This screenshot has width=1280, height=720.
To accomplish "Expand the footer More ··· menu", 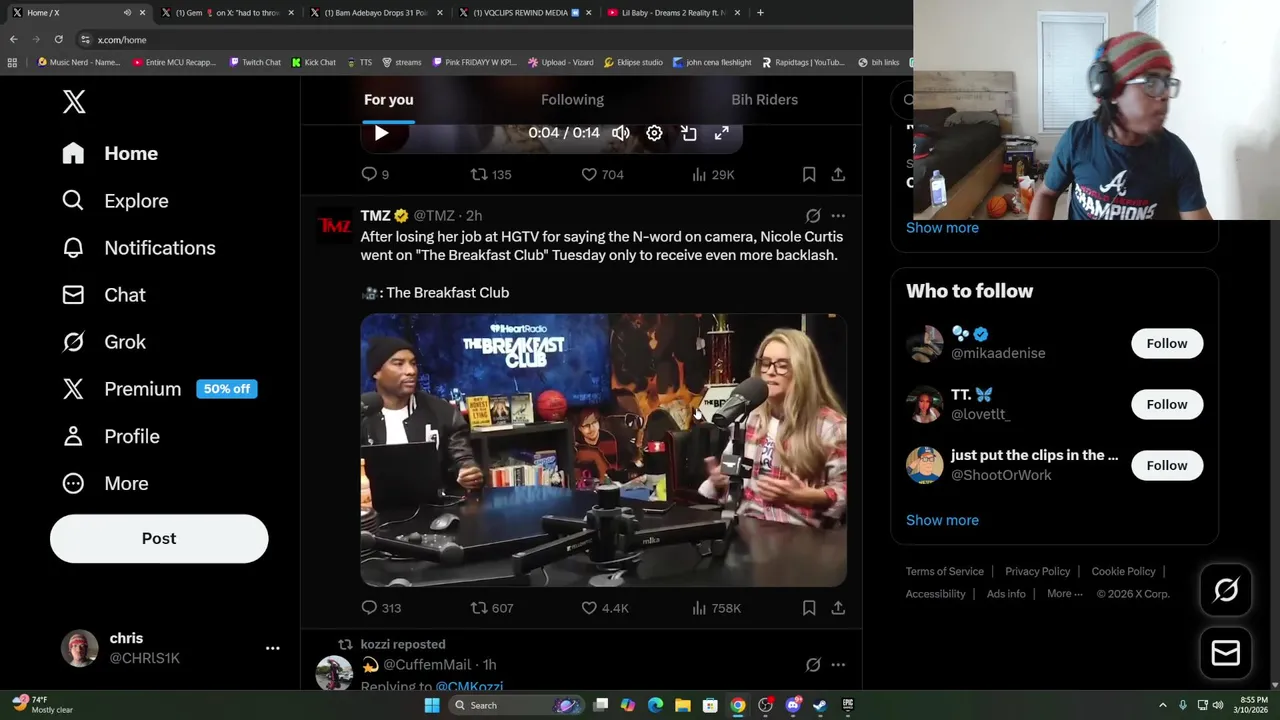I will tap(1064, 593).
